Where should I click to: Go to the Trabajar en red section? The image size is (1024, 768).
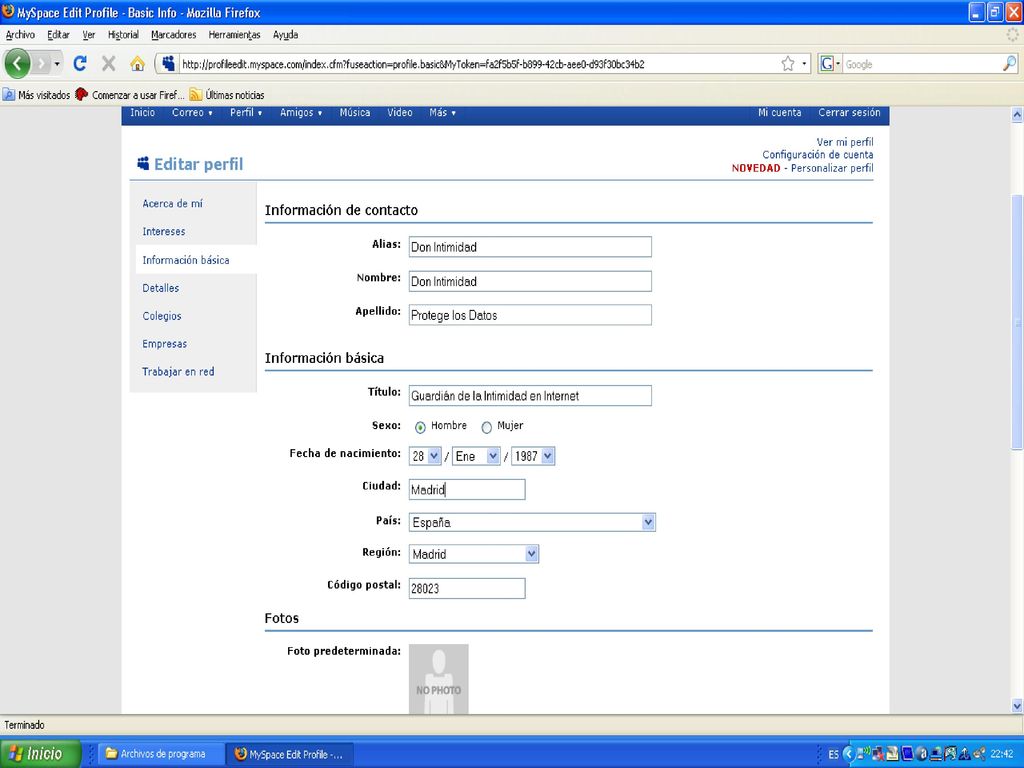click(x=178, y=371)
